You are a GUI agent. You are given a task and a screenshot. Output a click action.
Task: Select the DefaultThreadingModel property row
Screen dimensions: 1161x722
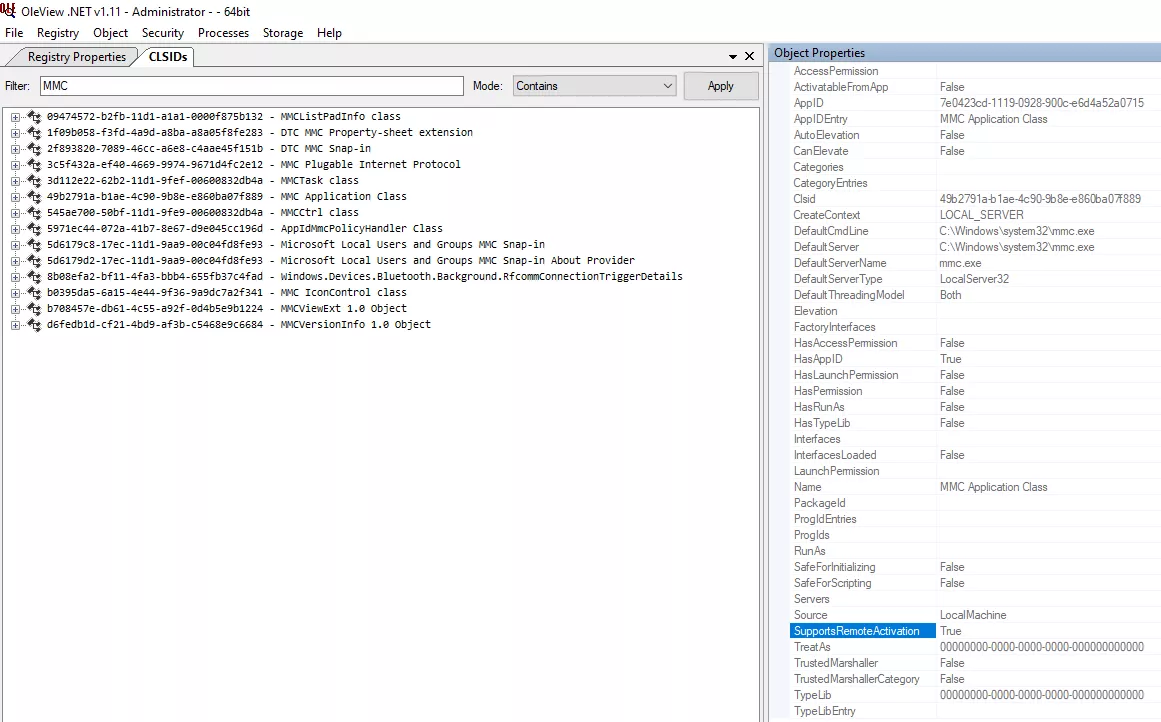click(x=974, y=295)
